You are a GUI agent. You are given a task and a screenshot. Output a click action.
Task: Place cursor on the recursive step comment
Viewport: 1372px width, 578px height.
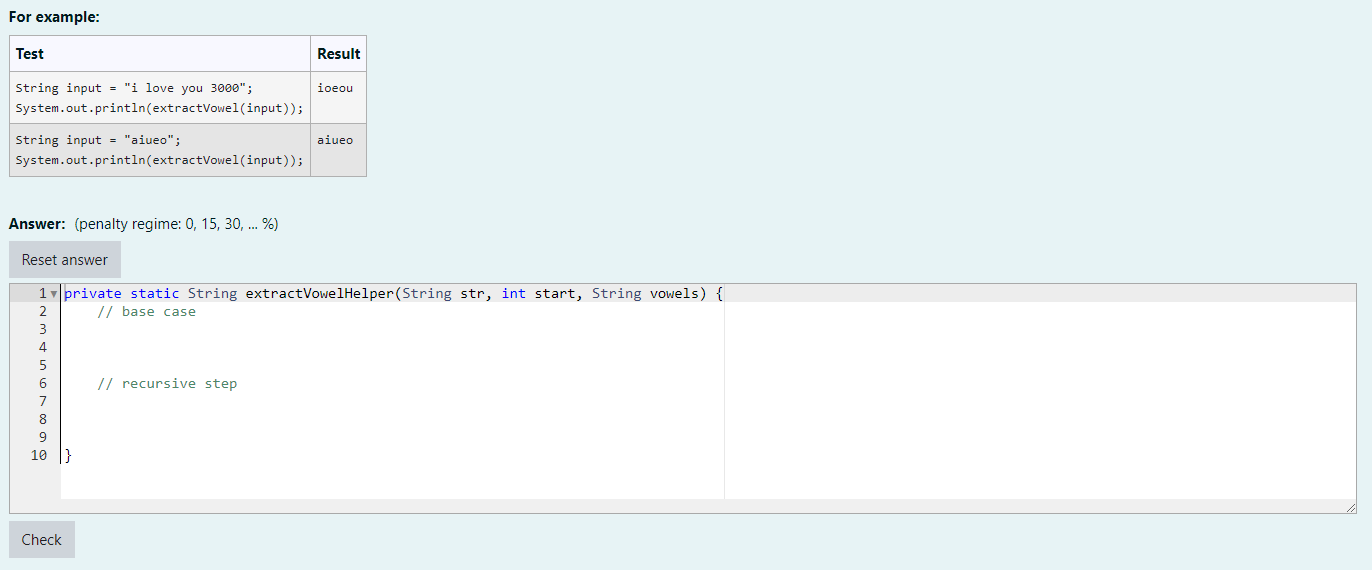coord(167,383)
